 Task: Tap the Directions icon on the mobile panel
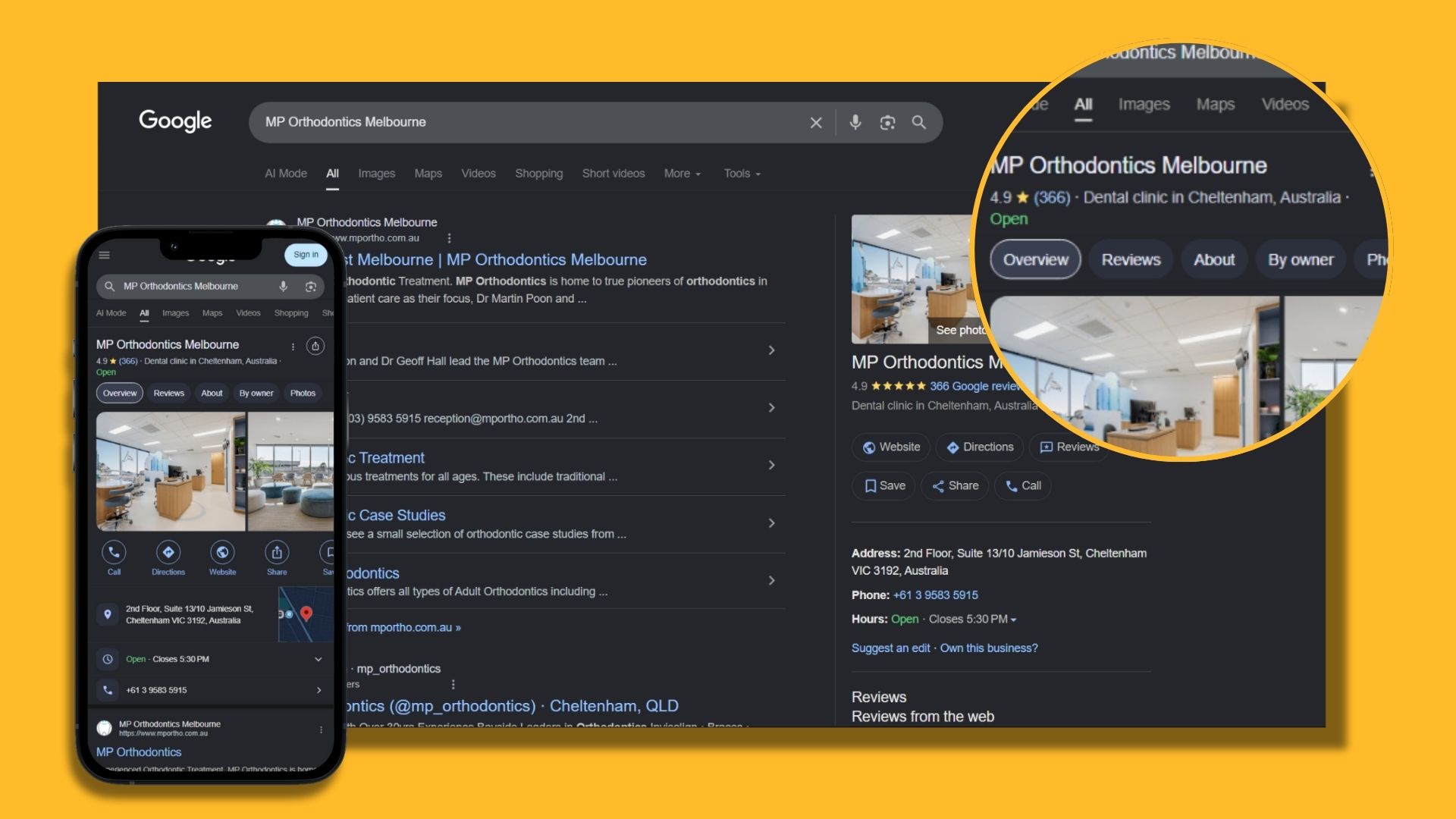[168, 552]
